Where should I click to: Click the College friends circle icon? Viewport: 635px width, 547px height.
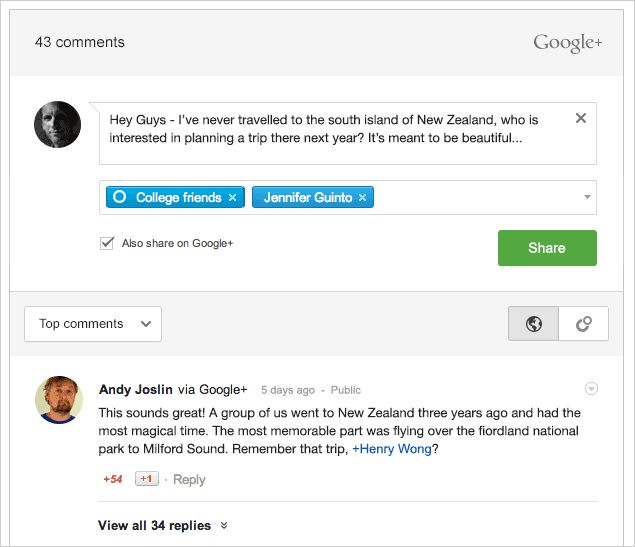pyautogui.click(x=120, y=198)
